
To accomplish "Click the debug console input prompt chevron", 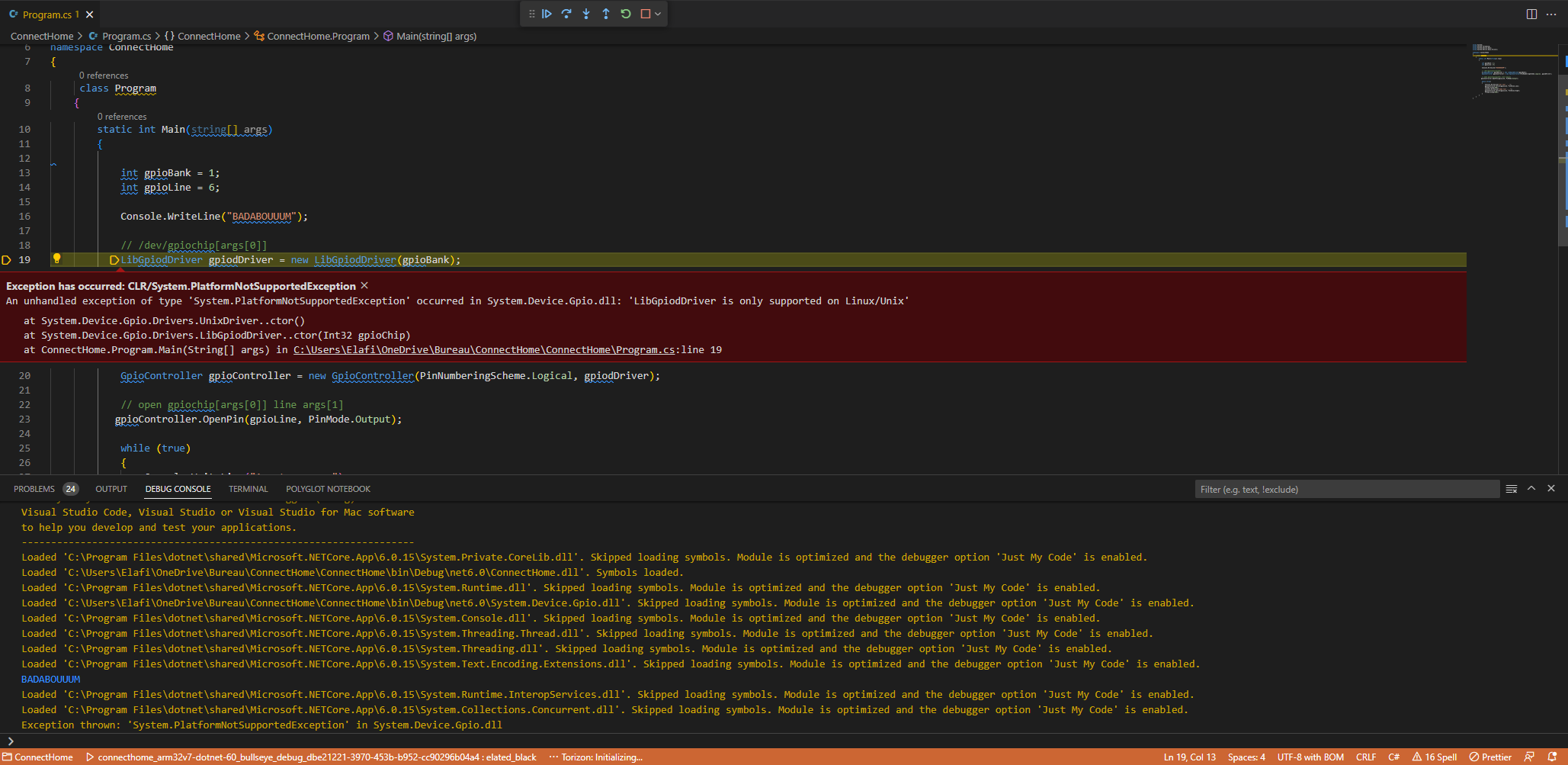I will click(x=11, y=741).
